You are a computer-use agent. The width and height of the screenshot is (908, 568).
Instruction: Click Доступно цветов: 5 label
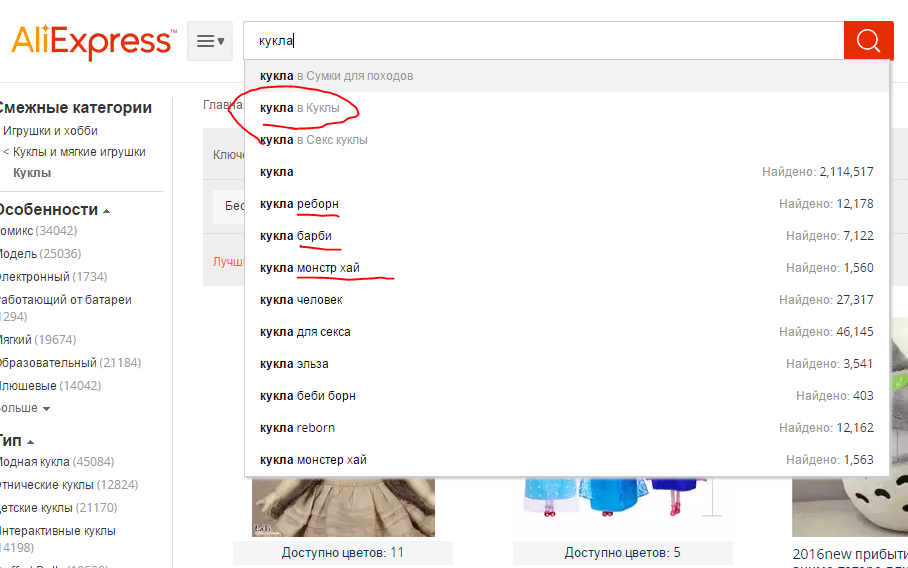623,553
